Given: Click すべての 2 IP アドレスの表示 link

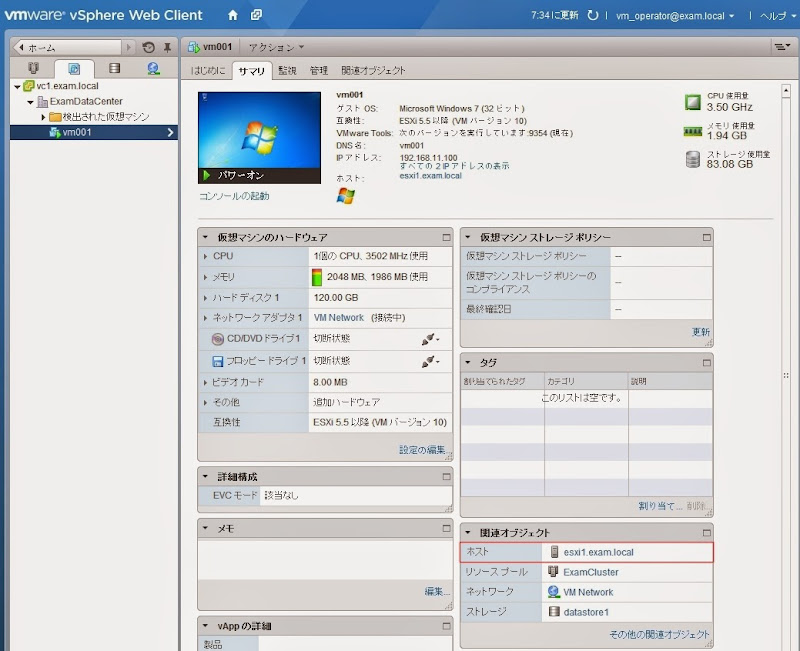Looking at the screenshot, I should pyautogui.click(x=454, y=166).
